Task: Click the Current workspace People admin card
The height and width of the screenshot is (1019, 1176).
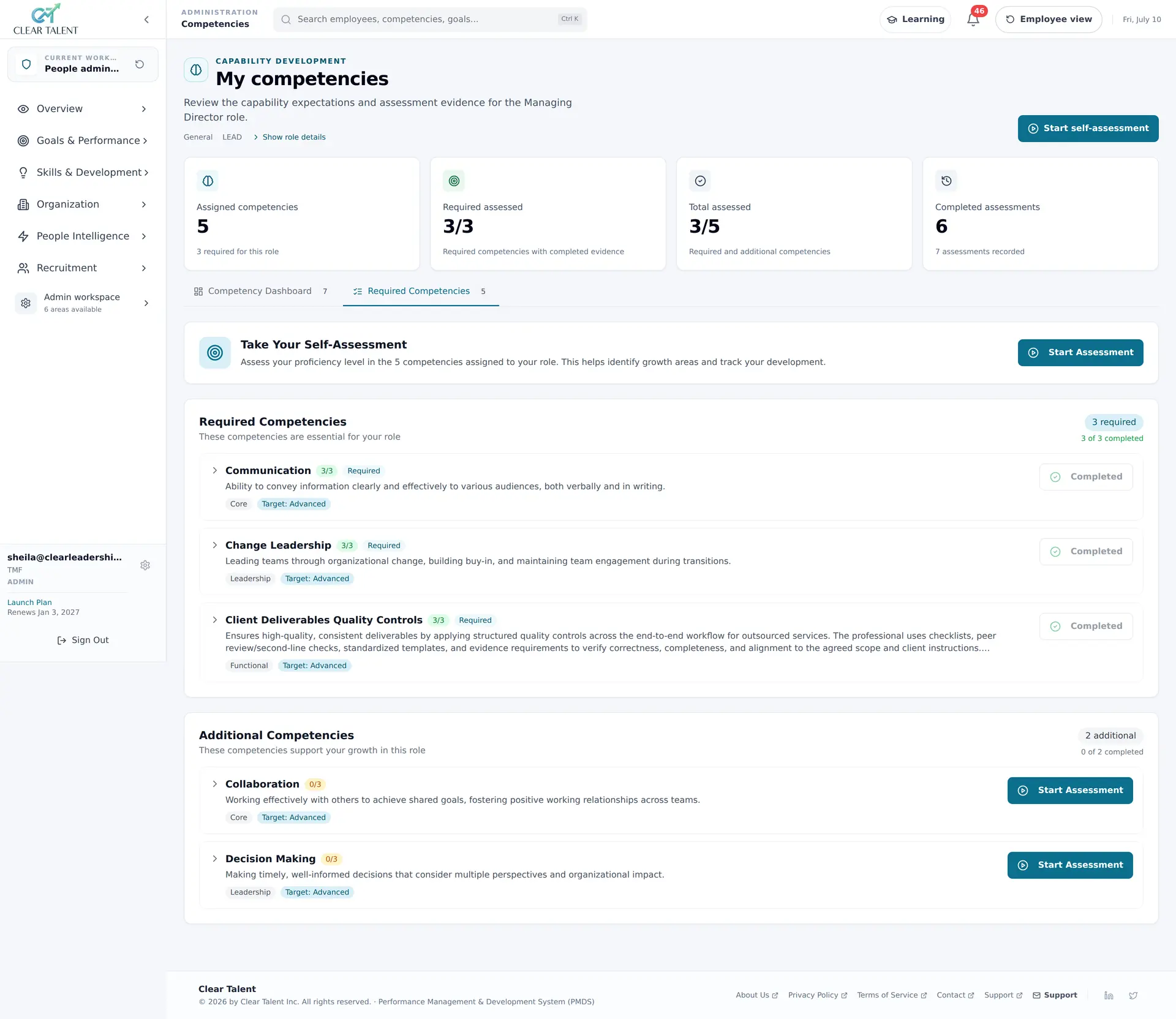Action: (83, 64)
